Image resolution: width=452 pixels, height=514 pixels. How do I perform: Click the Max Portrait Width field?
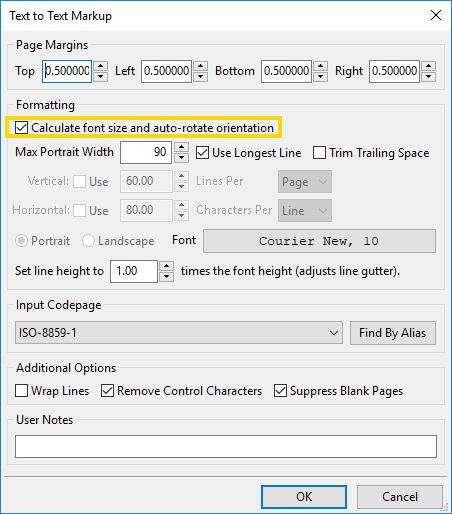click(x=146, y=153)
